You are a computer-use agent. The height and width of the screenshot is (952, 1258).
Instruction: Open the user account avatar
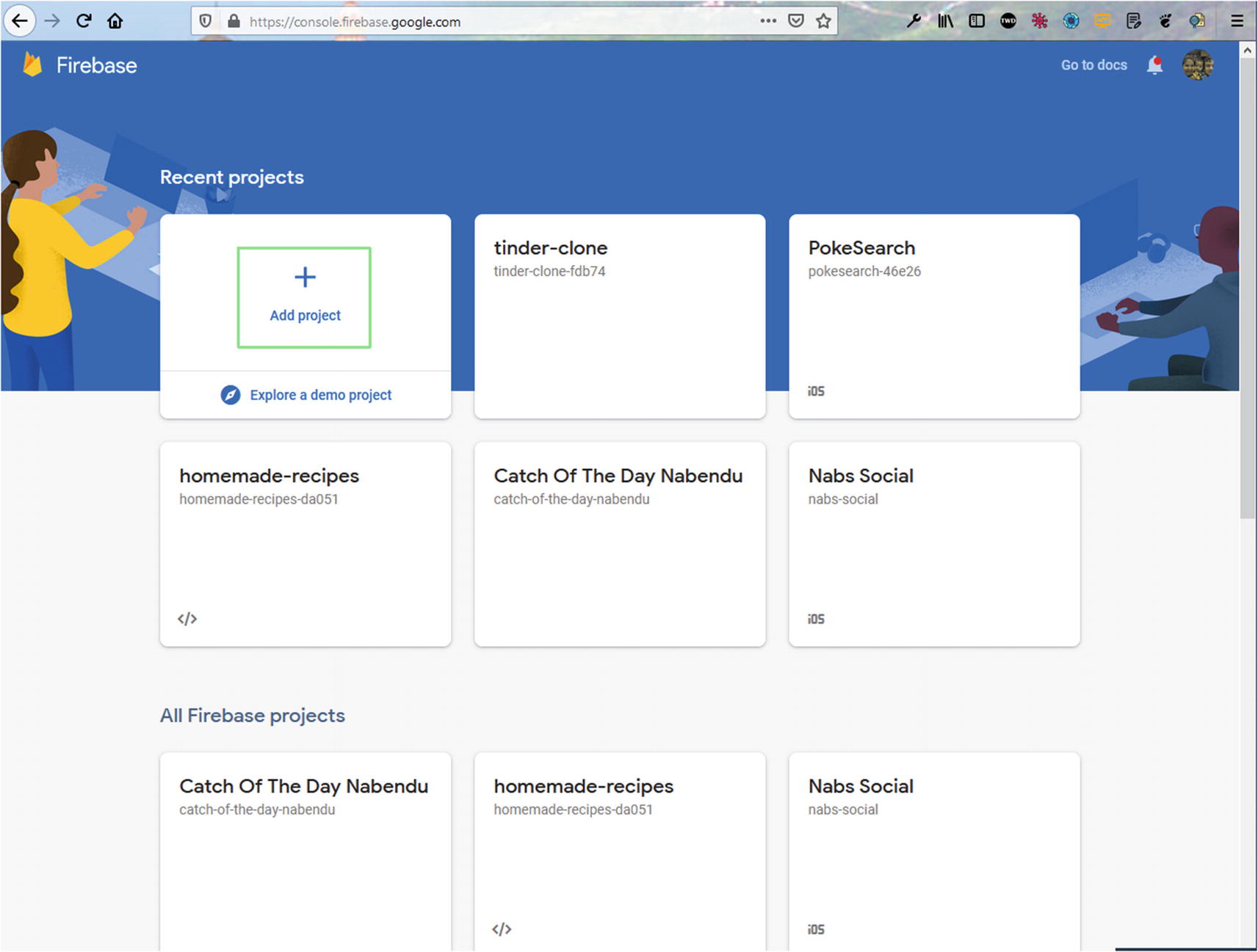click(x=1197, y=65)
